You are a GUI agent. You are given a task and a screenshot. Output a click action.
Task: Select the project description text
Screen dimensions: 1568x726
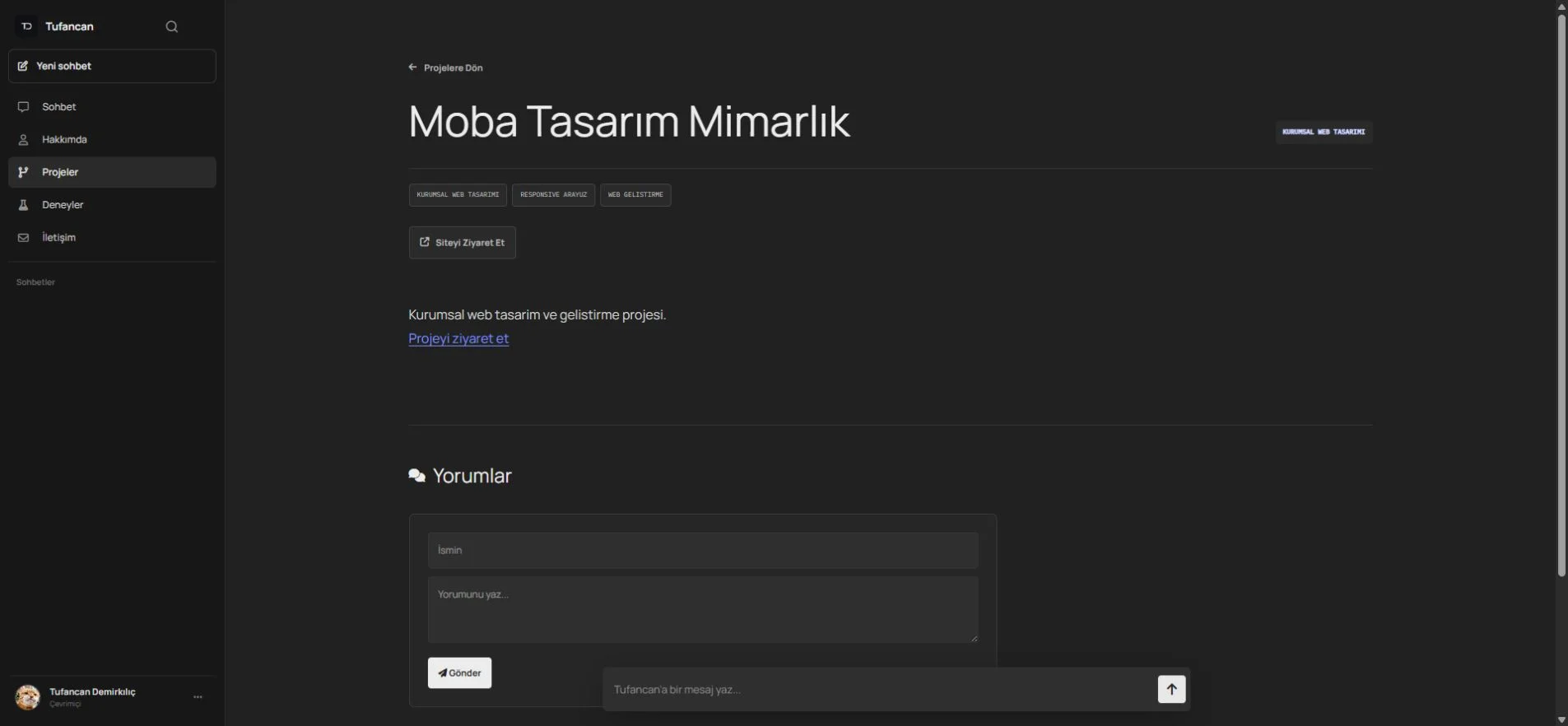537,314
